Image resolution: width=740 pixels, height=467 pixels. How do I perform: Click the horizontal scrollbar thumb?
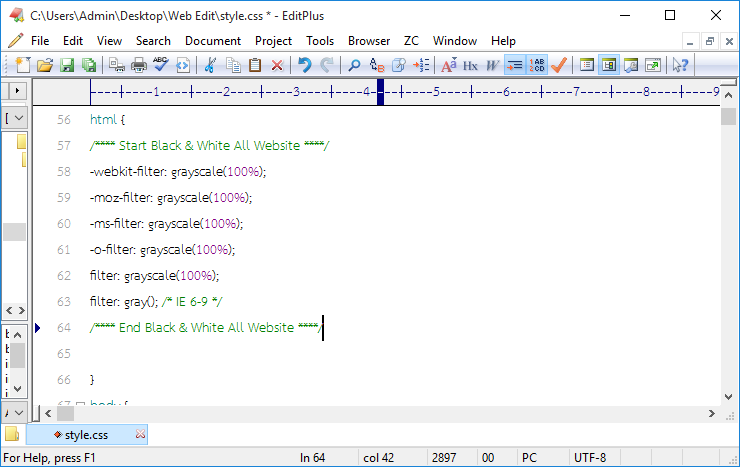click(x=65, y=413)
